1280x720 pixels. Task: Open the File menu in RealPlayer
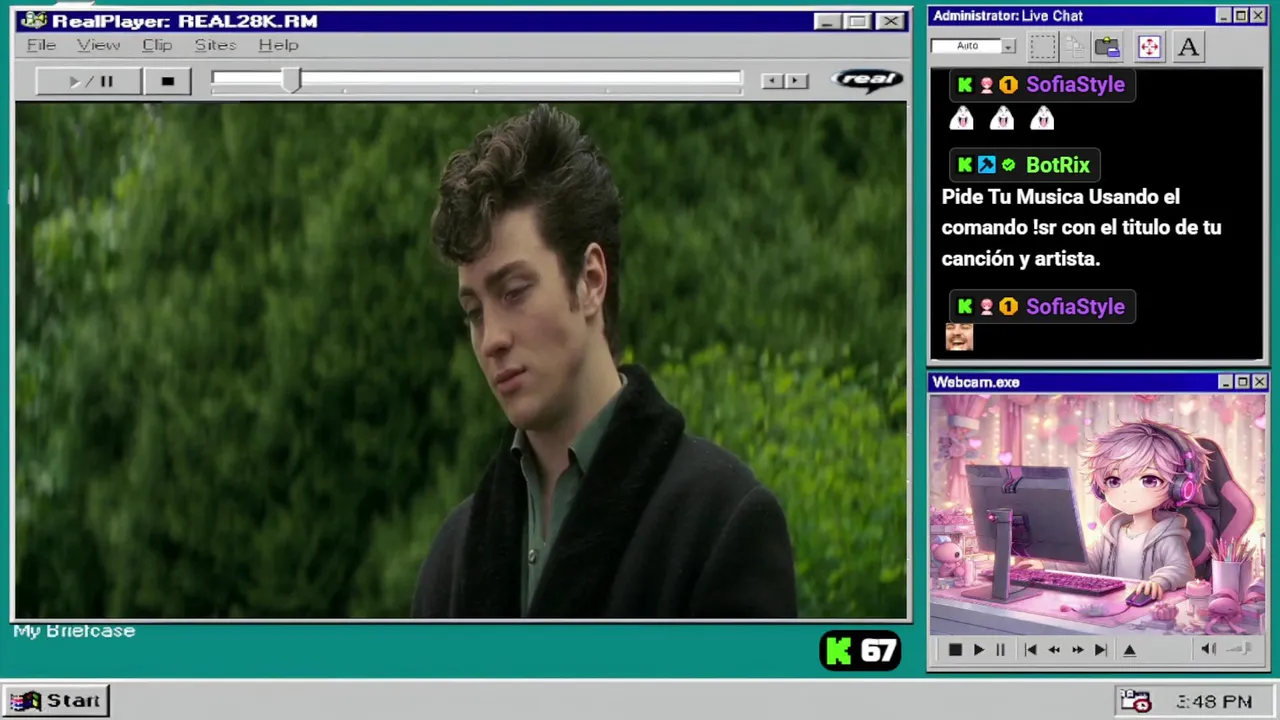coord(41,45)
